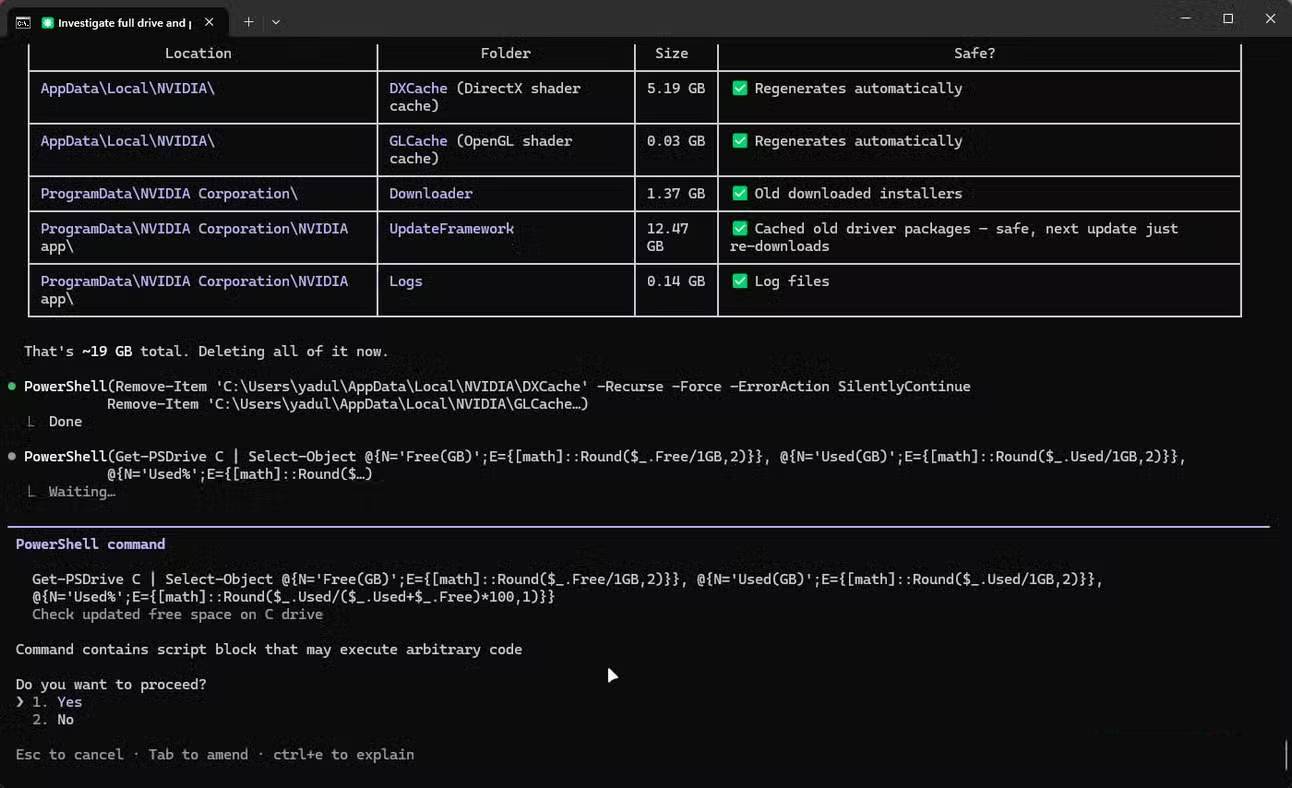The width and height of the screenshot is (1292, 788).
Task: Click 'Regenerates automatically' in the DXCache row
Action: [x=858, y=88]
